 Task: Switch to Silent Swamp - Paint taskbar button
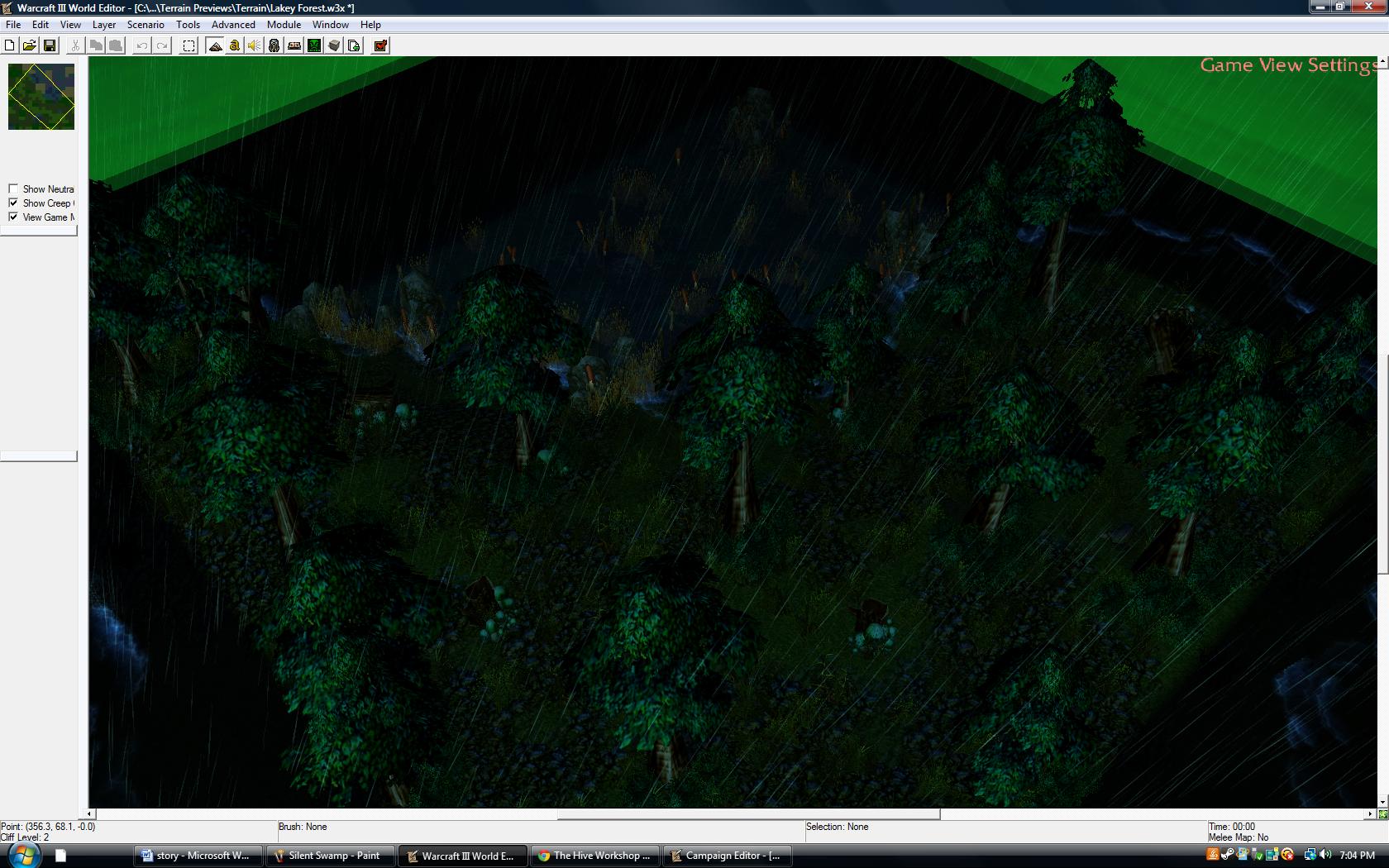coord(331,856)
